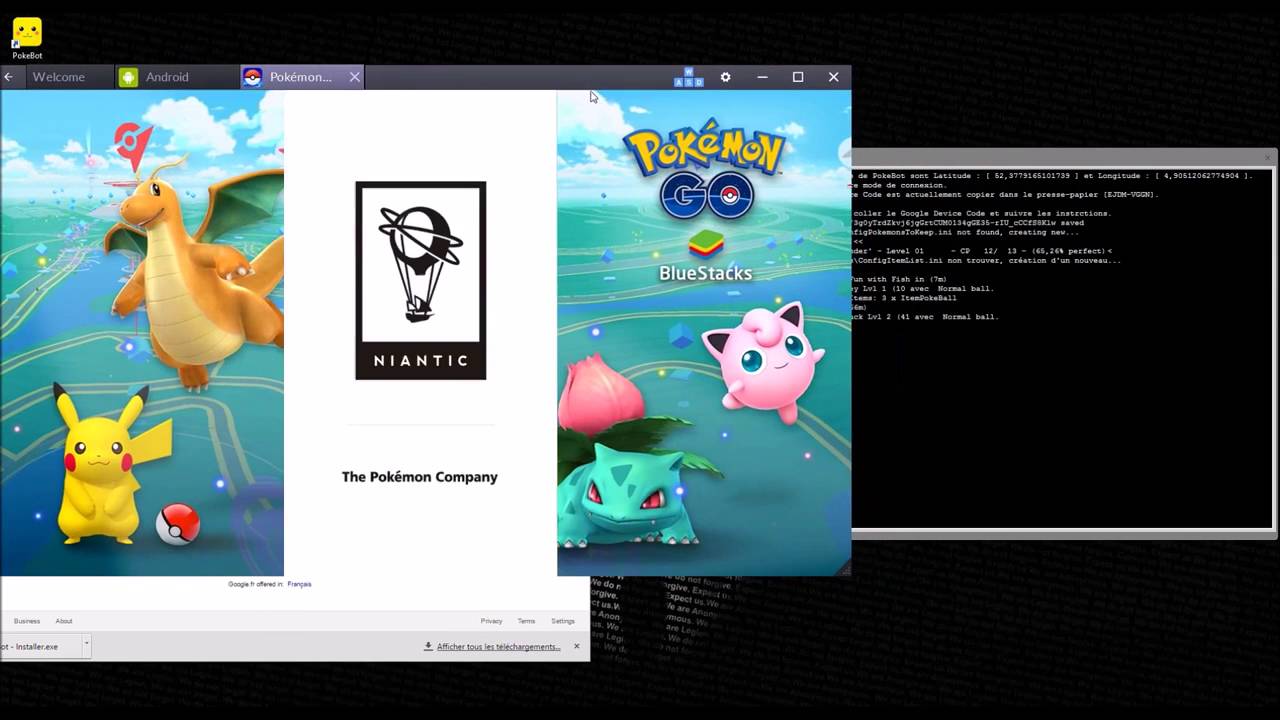Screen dimensions: 1280x720
Task: Dismiss the downloads bar with X
Action: point(576,646)
